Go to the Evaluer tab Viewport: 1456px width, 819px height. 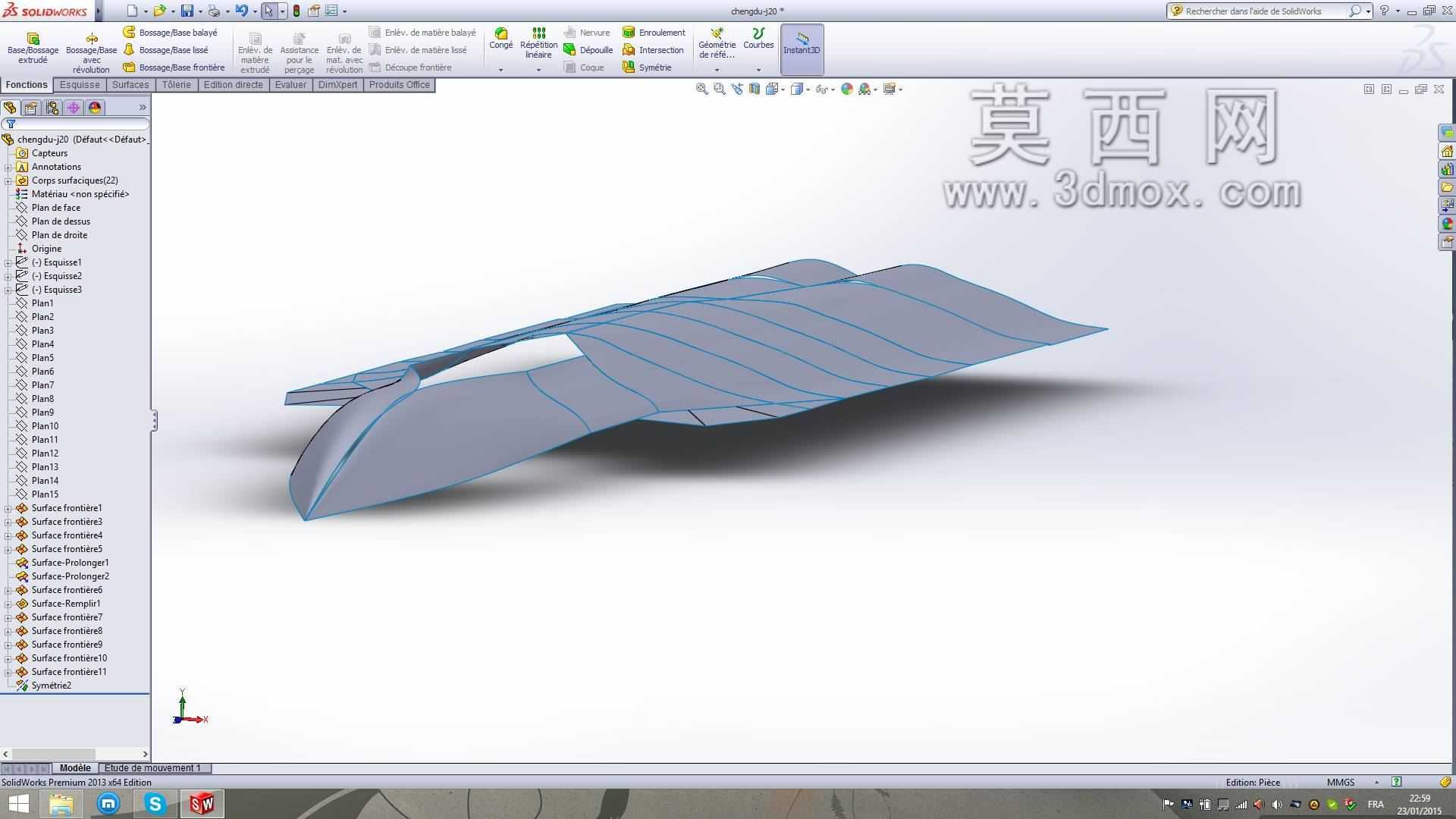(290, 85)
